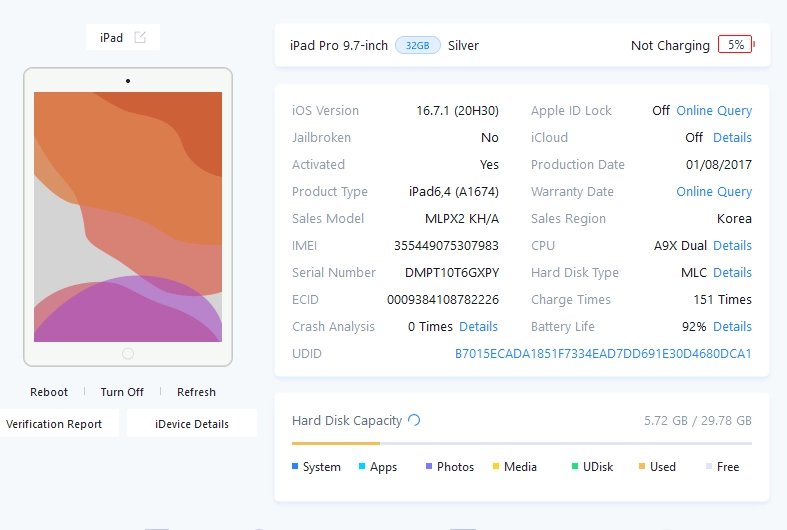
Task: Click the MLC hard disk type value
Action: [x=694, y=273]
